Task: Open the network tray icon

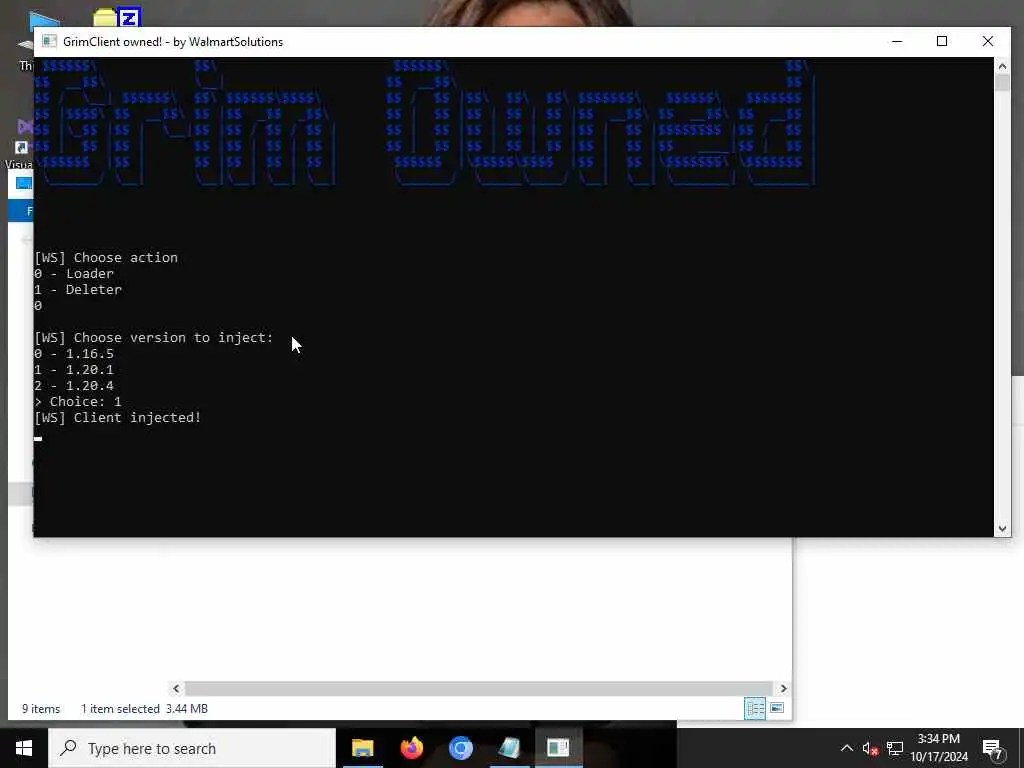Action: pyautogui.click(x=895, y=748)
